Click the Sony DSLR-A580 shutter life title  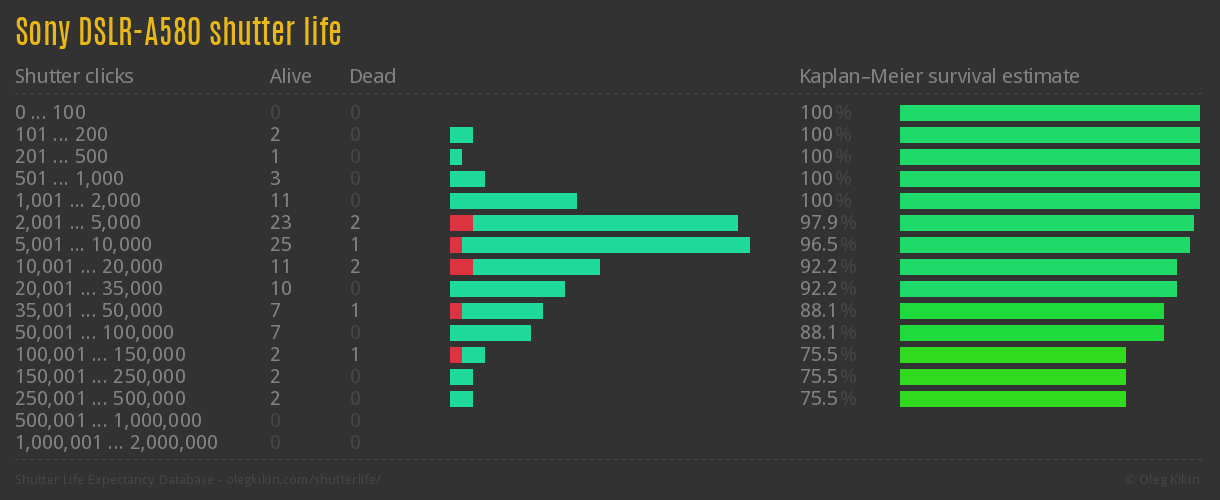[178, 32]
